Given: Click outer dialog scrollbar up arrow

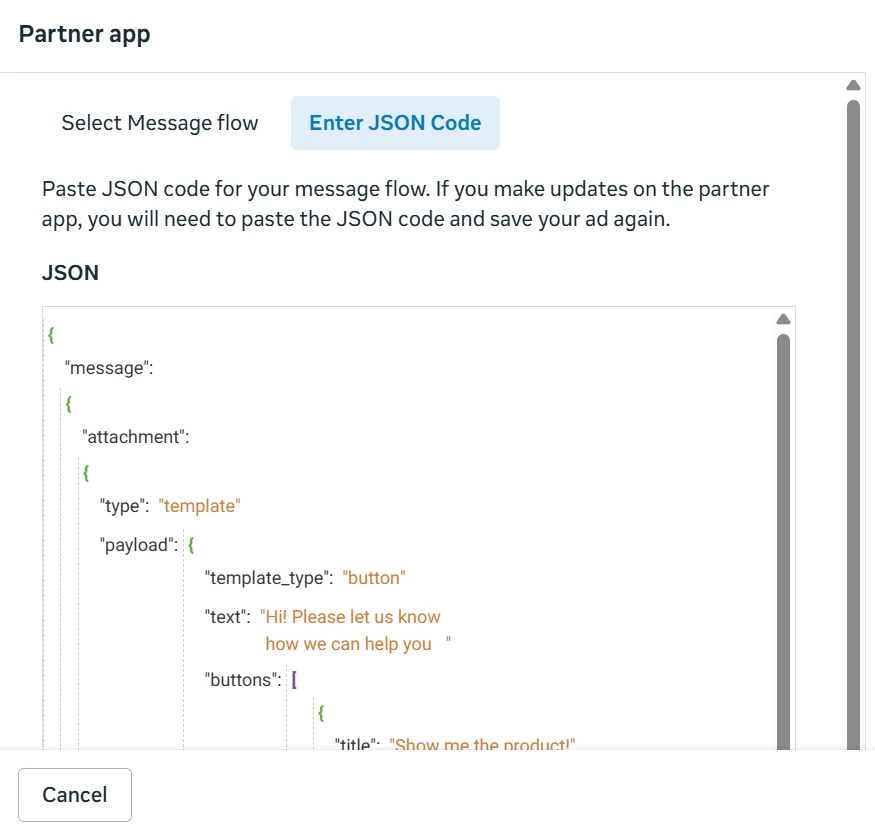Looking at the screenshot, I should pyautogui.click(x=853, y=86).
